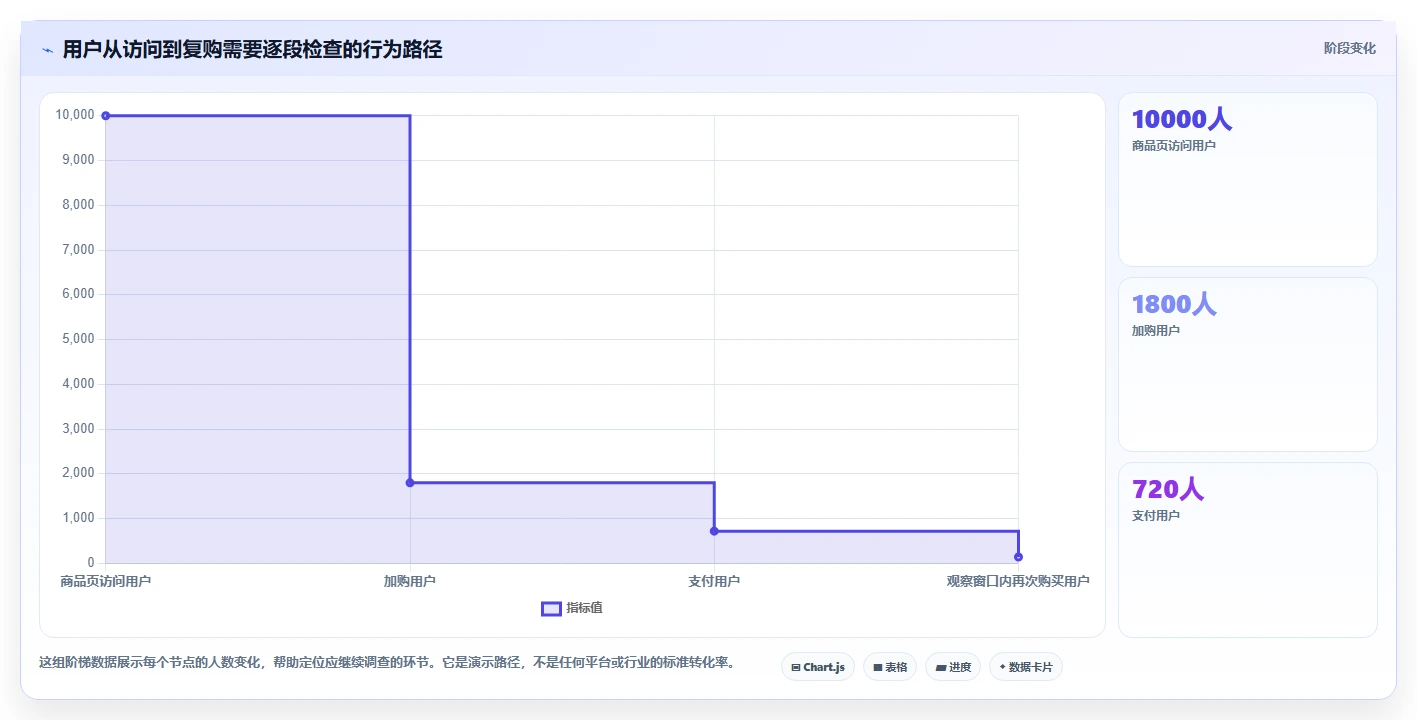The height and width of the screenshot is (720, 1417).
Task: Click the 5,000 y-axis label
Action: point(78,339)
